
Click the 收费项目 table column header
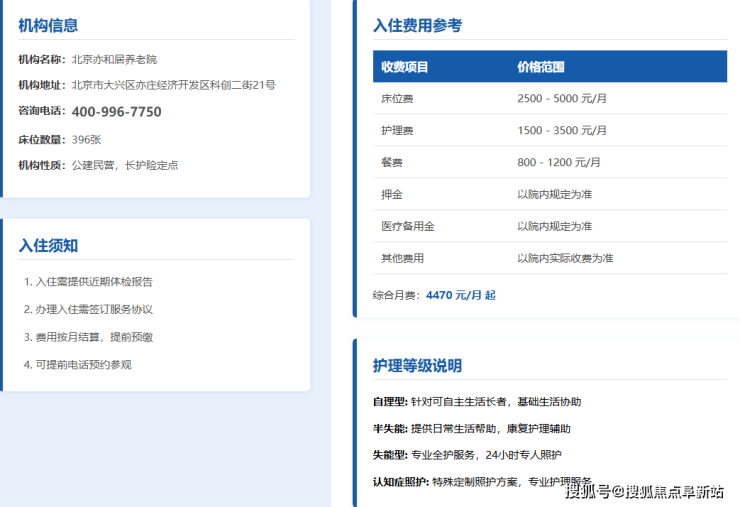pos(404,67)
